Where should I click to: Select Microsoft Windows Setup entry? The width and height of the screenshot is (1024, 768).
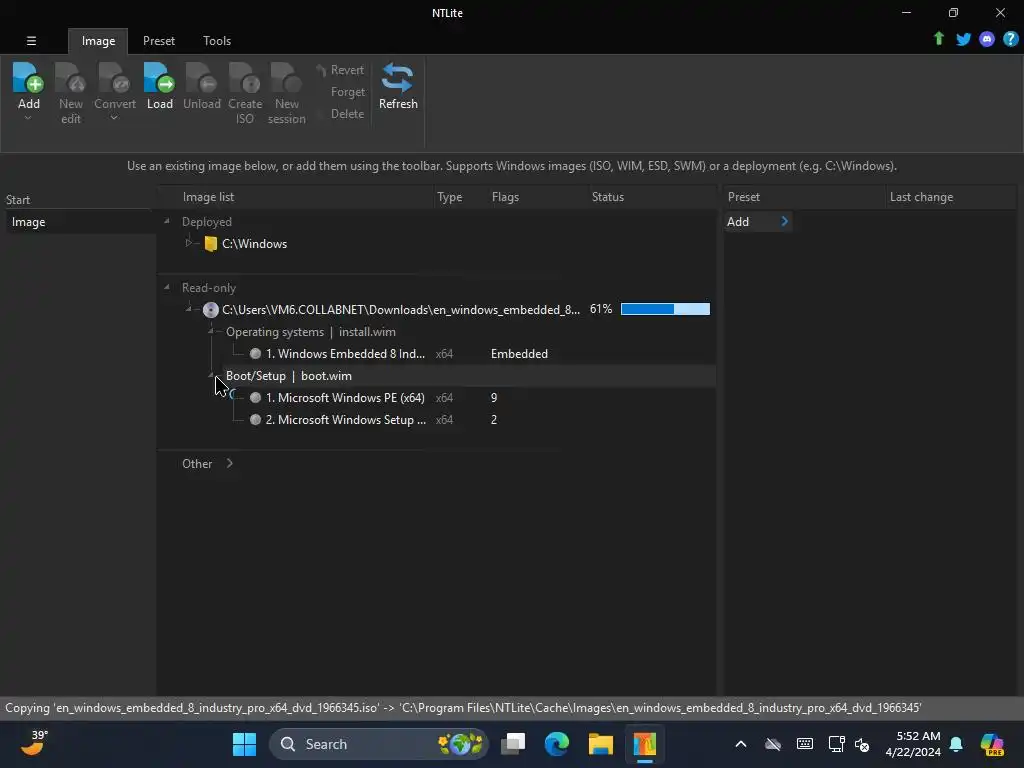[345, 420]
